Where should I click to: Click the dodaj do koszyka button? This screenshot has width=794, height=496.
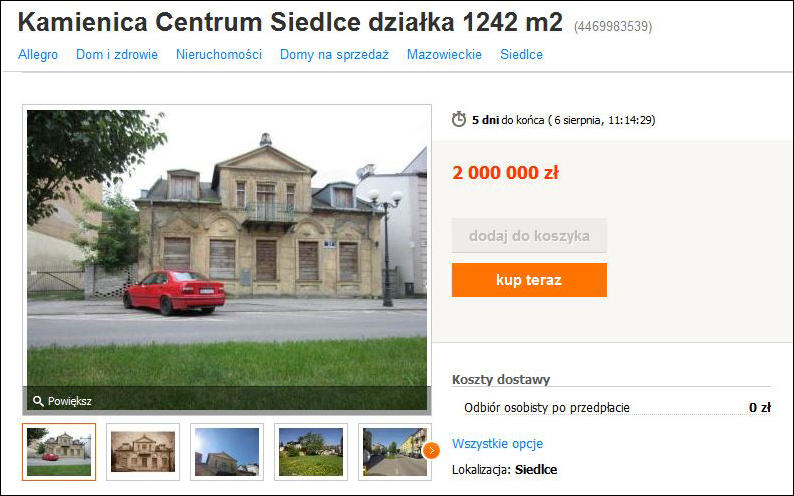tap(529, 236)
